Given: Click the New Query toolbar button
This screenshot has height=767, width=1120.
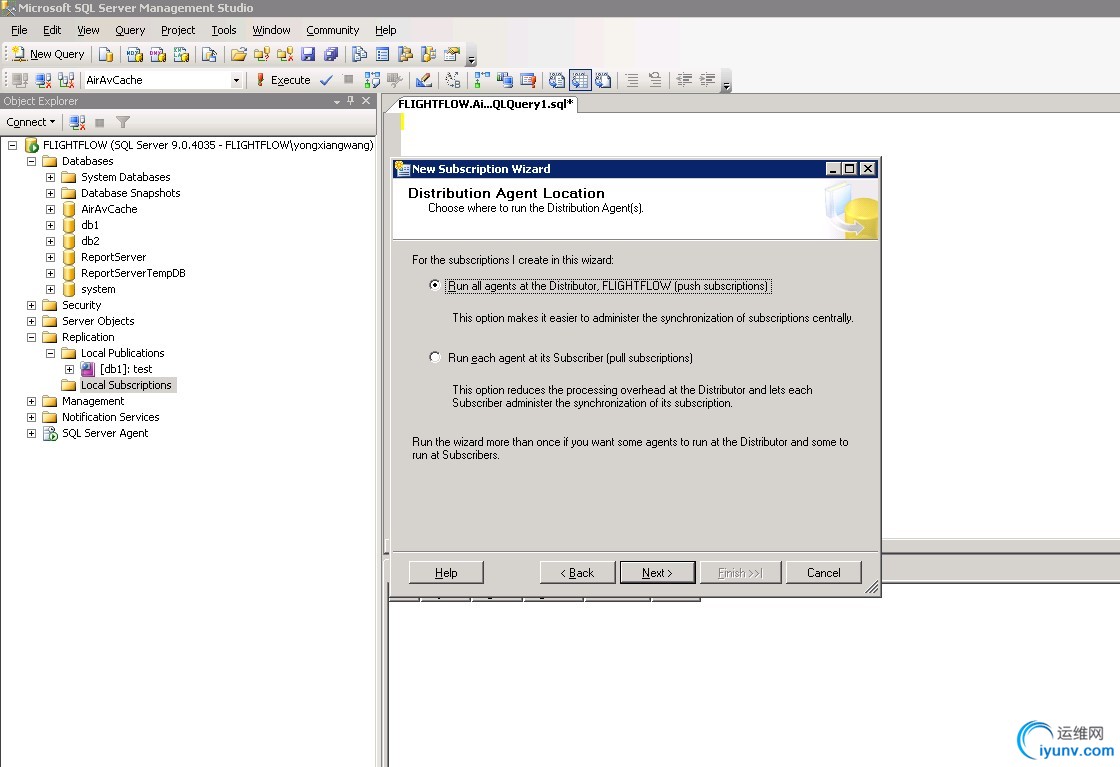Looking at the screenshot, I should click(49, 54).
